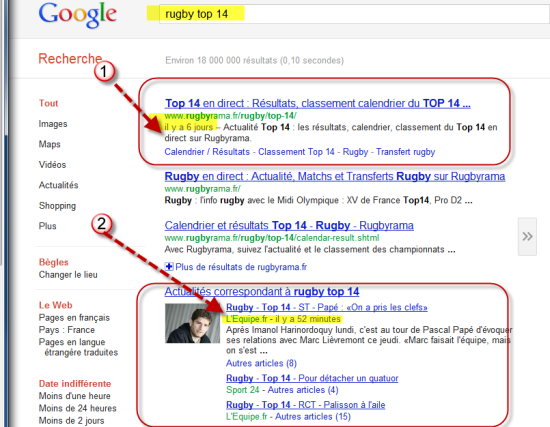Click Environ 18 000 000 résultats text
The width and height of the screenshot is (550, 427).
point(254,60)
